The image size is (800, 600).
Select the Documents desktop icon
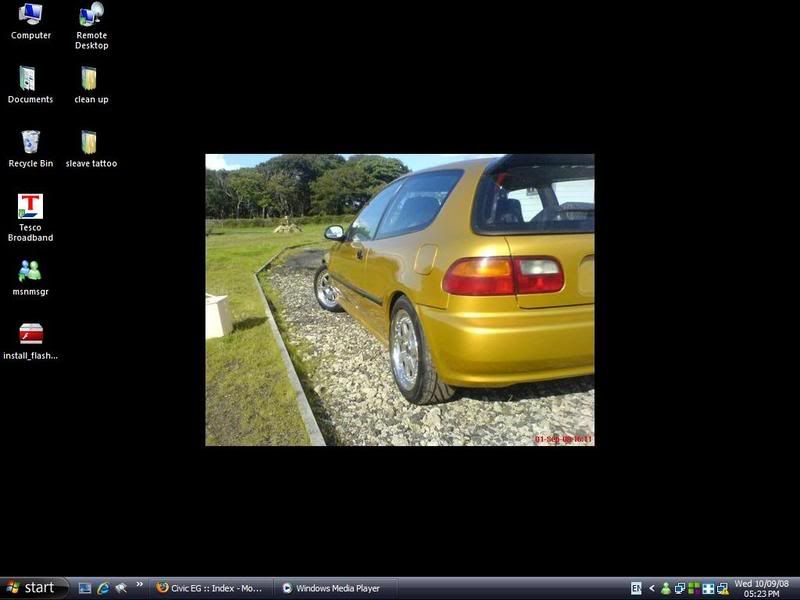30,85
